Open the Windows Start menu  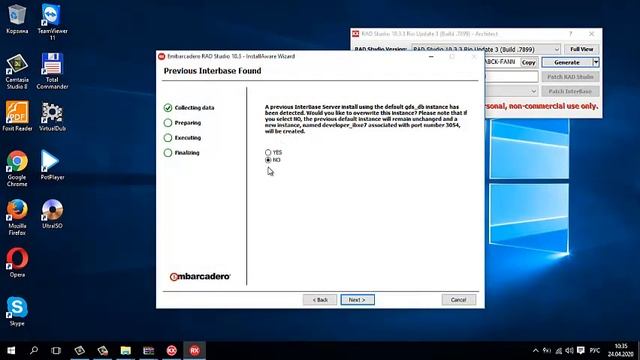pos(11,350)
